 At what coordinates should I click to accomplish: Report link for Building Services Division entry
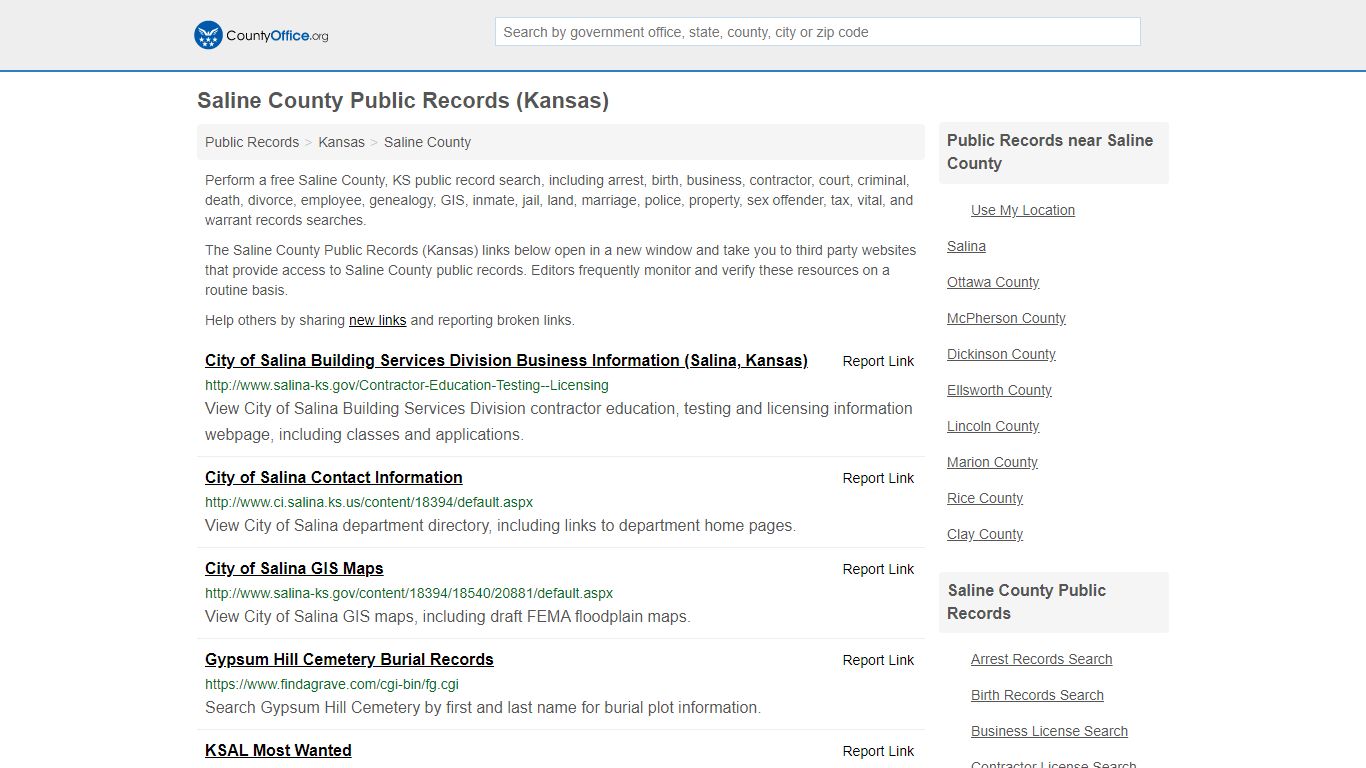click(x=878, y=361)
